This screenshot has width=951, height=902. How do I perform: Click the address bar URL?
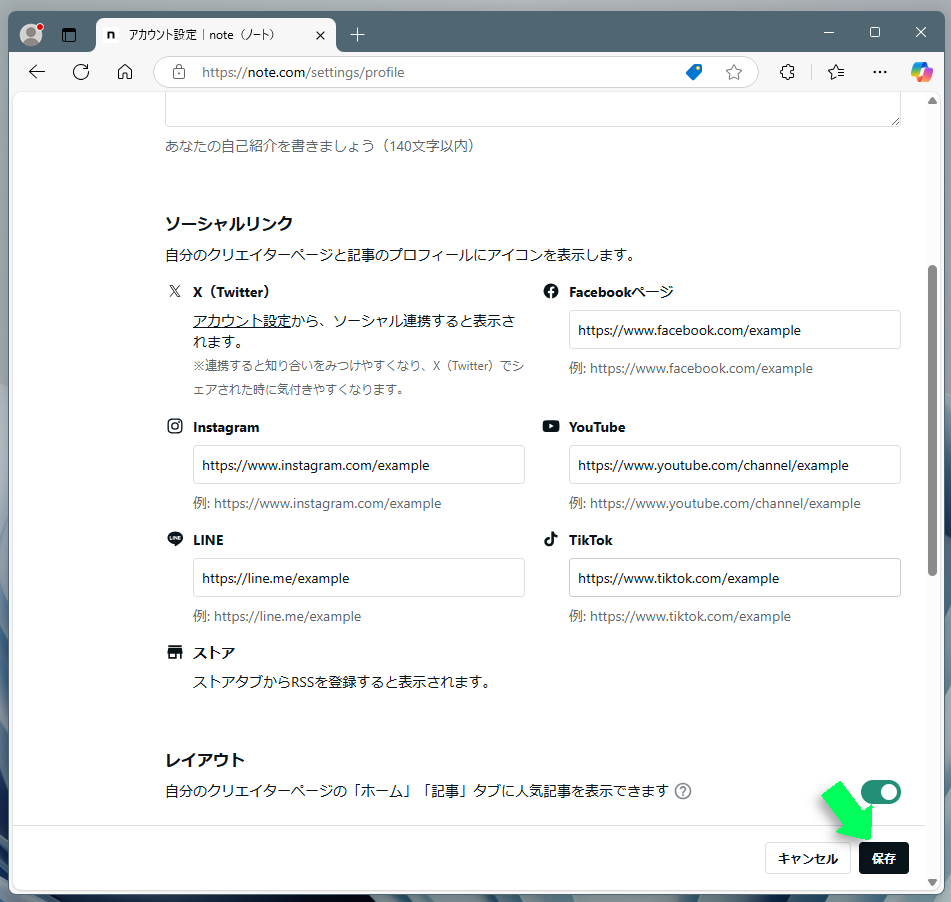[x=303, y=72]
